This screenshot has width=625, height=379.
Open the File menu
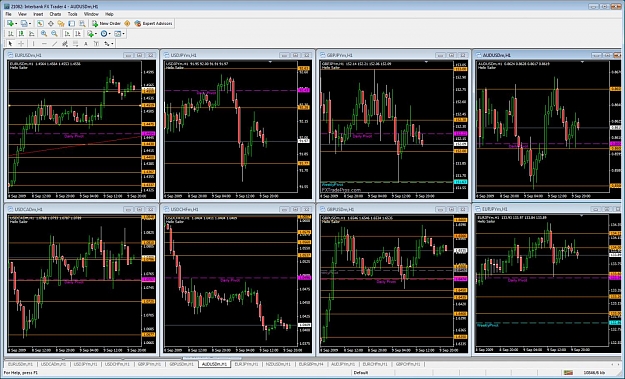point(8,14)
